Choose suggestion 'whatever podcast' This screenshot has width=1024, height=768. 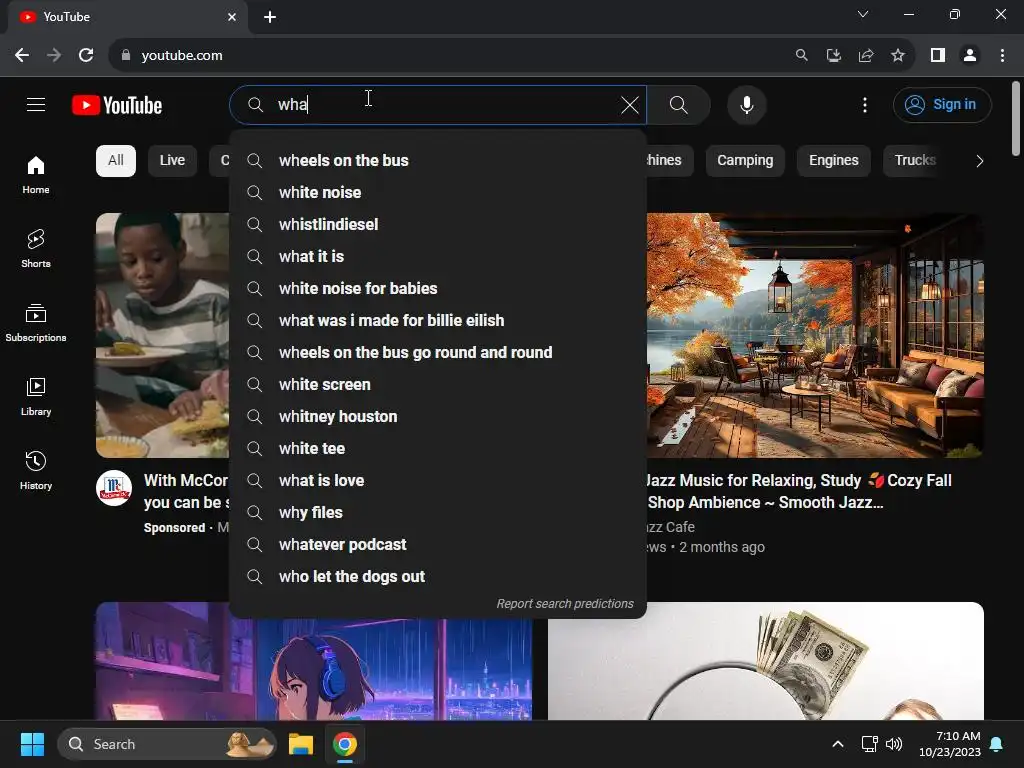(438, 544)
